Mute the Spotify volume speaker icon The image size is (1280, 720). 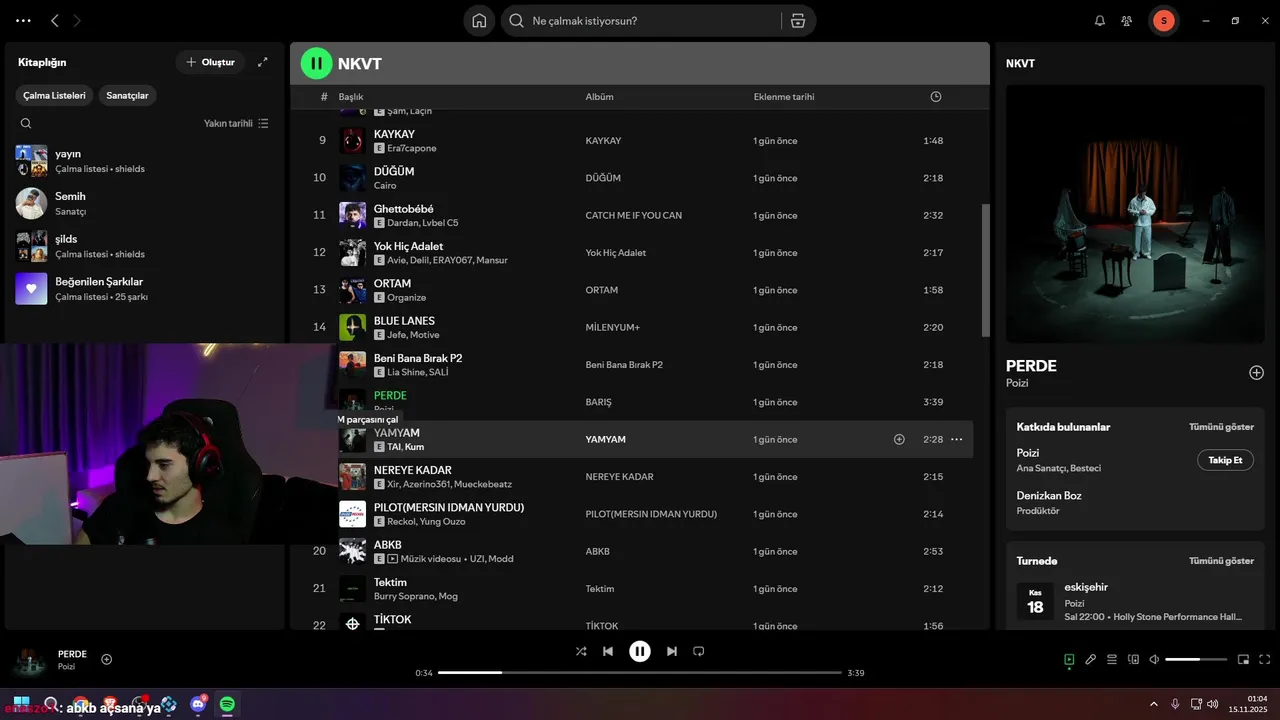click(x=1154, y=659)
